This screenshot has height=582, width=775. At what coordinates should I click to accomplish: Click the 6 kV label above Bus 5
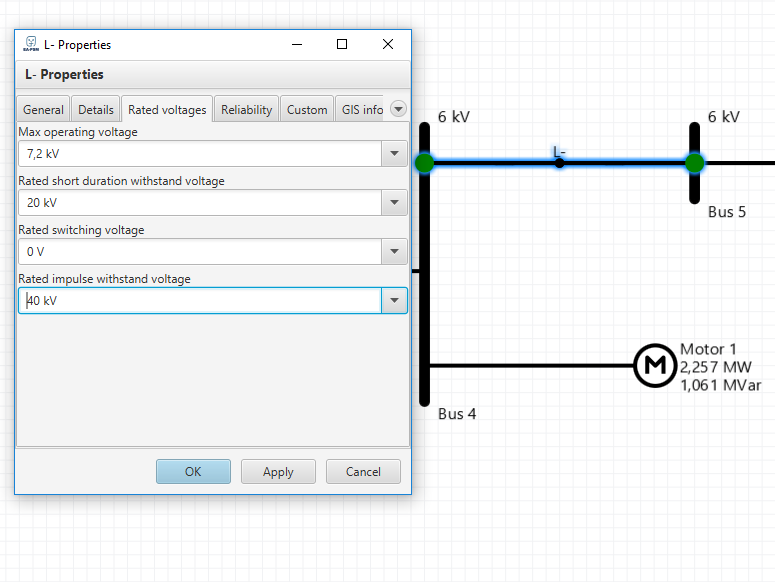(724, 117)
